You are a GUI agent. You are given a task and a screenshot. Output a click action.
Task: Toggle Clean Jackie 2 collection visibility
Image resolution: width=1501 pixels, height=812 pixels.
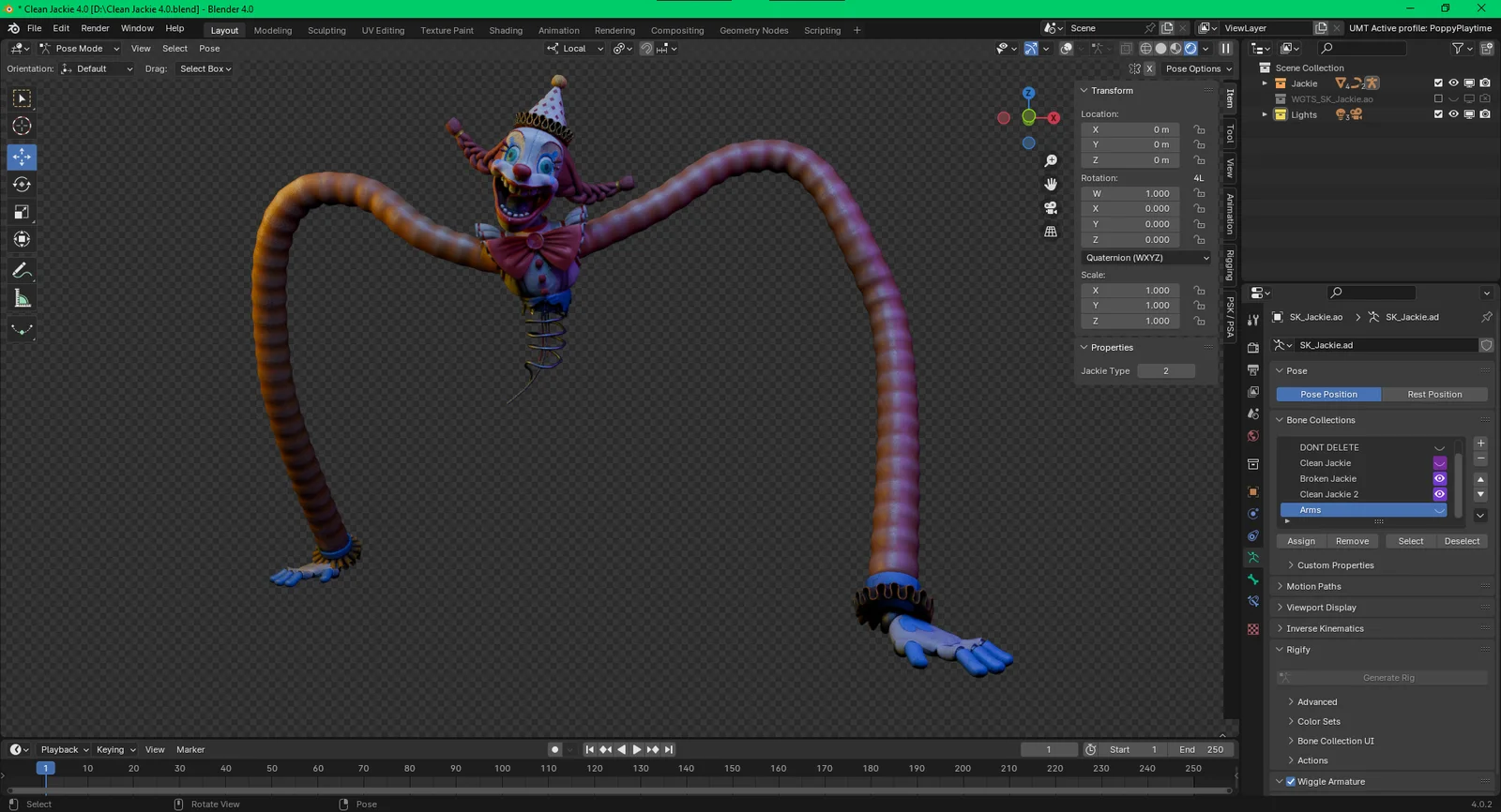(1439, 494)
